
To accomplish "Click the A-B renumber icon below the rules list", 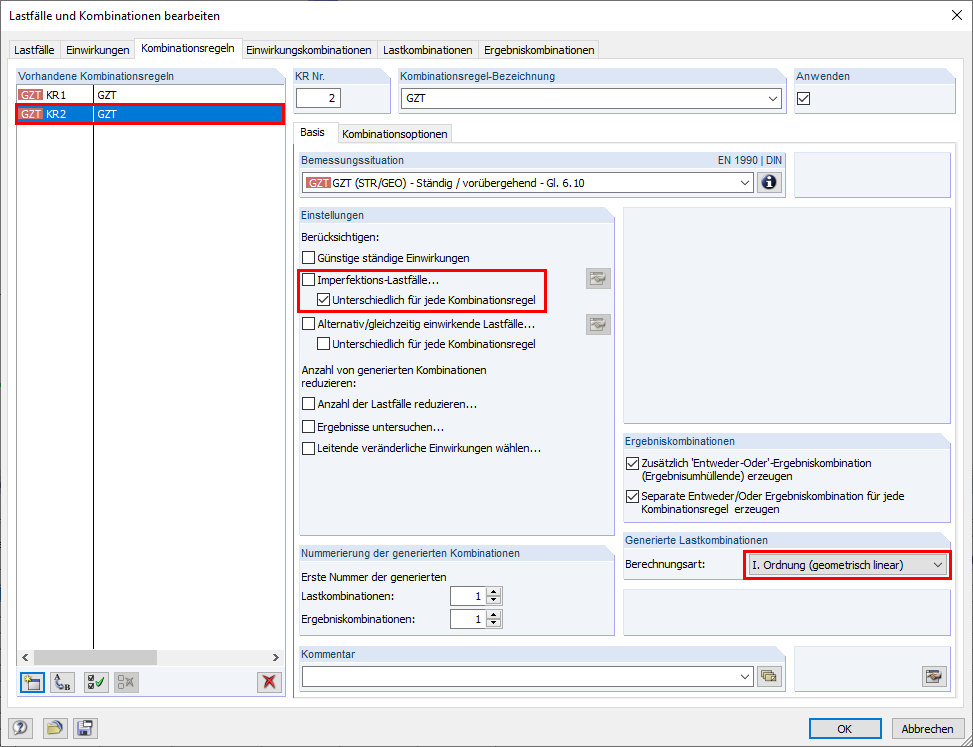I will pyautogui.click(x=60, y=682).
